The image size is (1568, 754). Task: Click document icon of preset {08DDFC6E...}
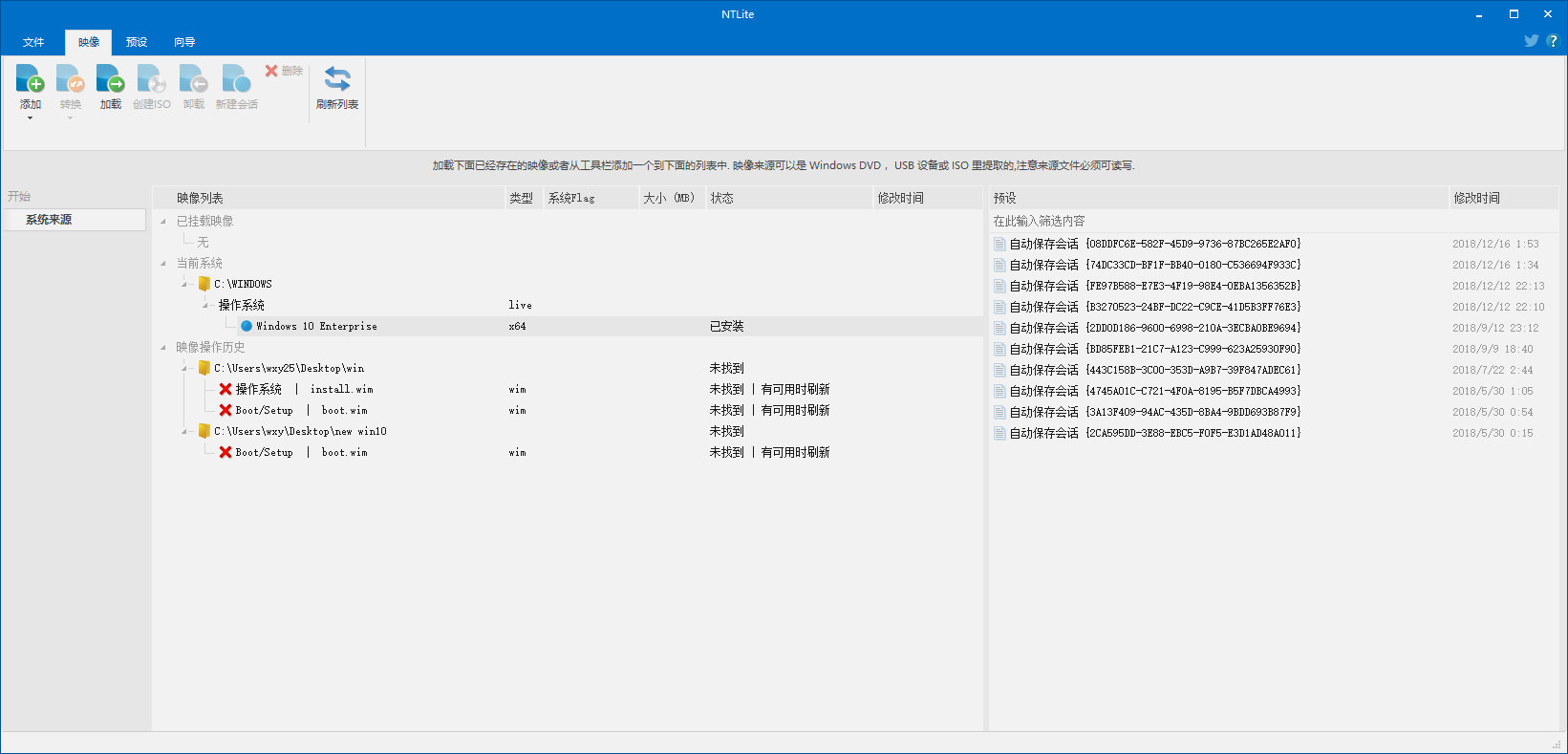pyautogui.click(x=999, y=244)
